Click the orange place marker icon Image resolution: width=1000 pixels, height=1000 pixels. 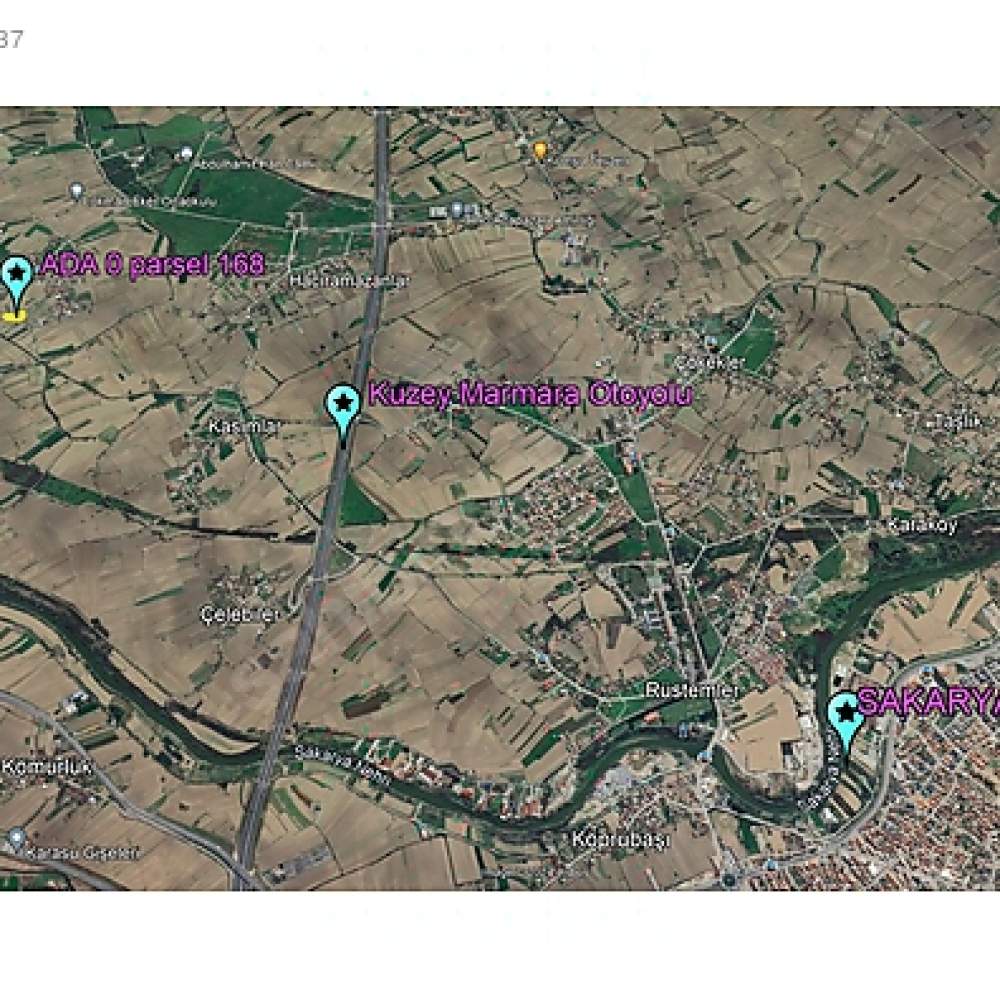tap(541, 151)
